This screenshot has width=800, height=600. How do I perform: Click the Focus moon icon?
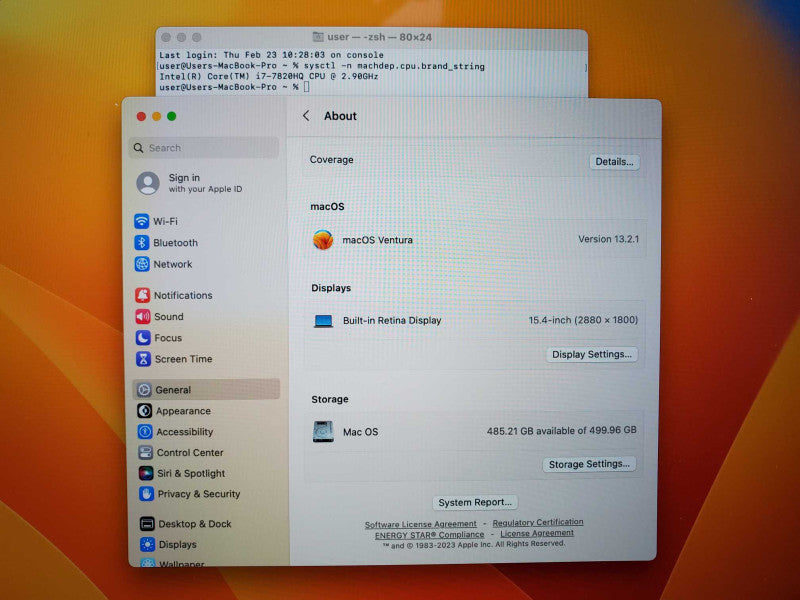tap(143, 338)
